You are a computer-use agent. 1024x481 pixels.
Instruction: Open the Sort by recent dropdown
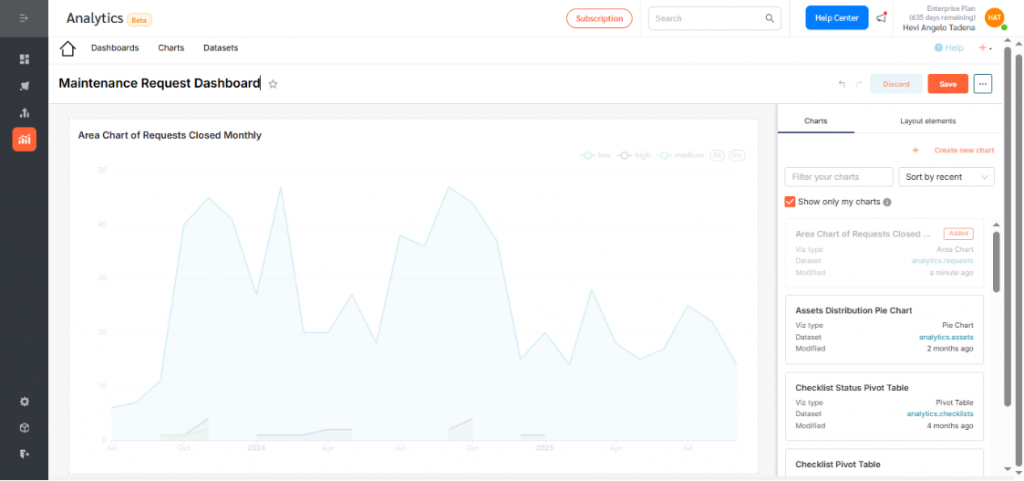(x=946, y=177)
